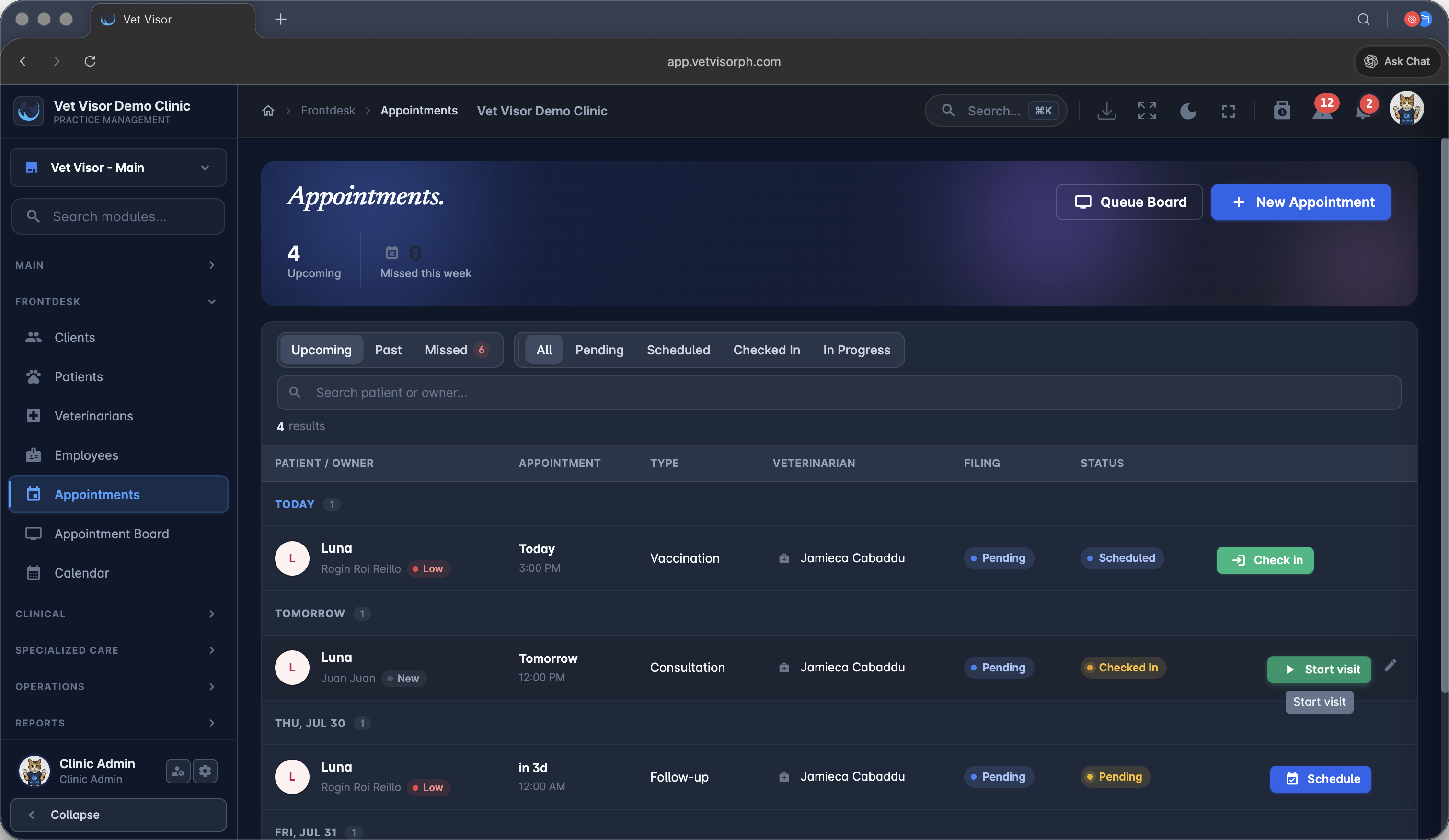
Task: Click the browser address bar URL
Action: coord(724,61)
